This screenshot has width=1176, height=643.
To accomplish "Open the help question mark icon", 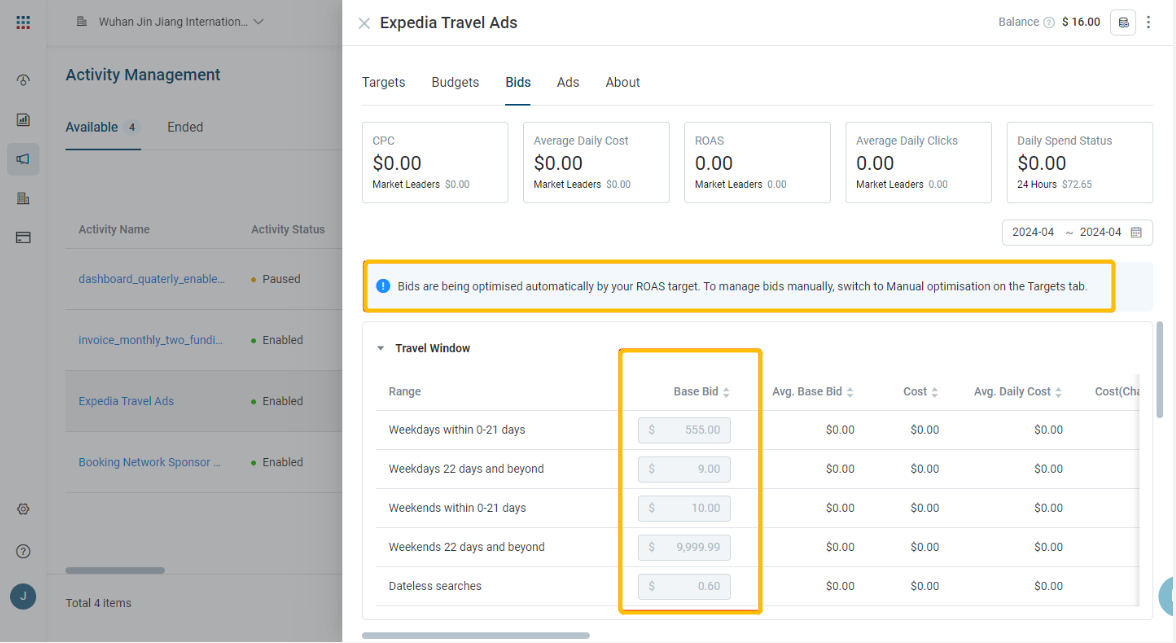I will pyautogui.click(x=23, y=551).
